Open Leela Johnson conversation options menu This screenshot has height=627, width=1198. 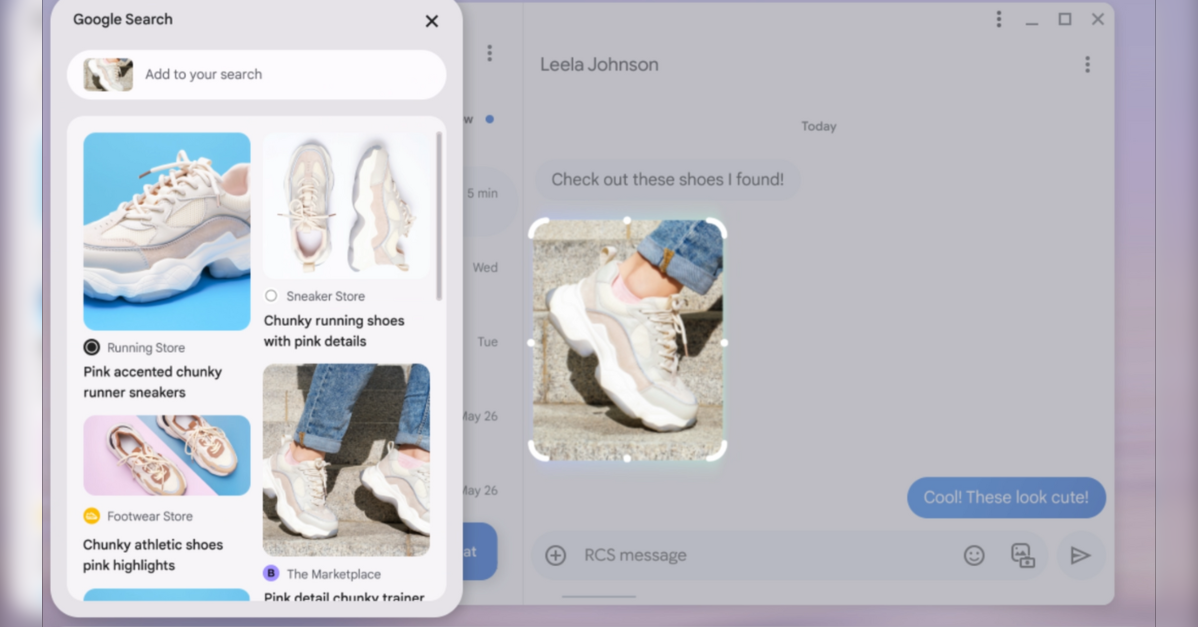tap(1087, 65)
